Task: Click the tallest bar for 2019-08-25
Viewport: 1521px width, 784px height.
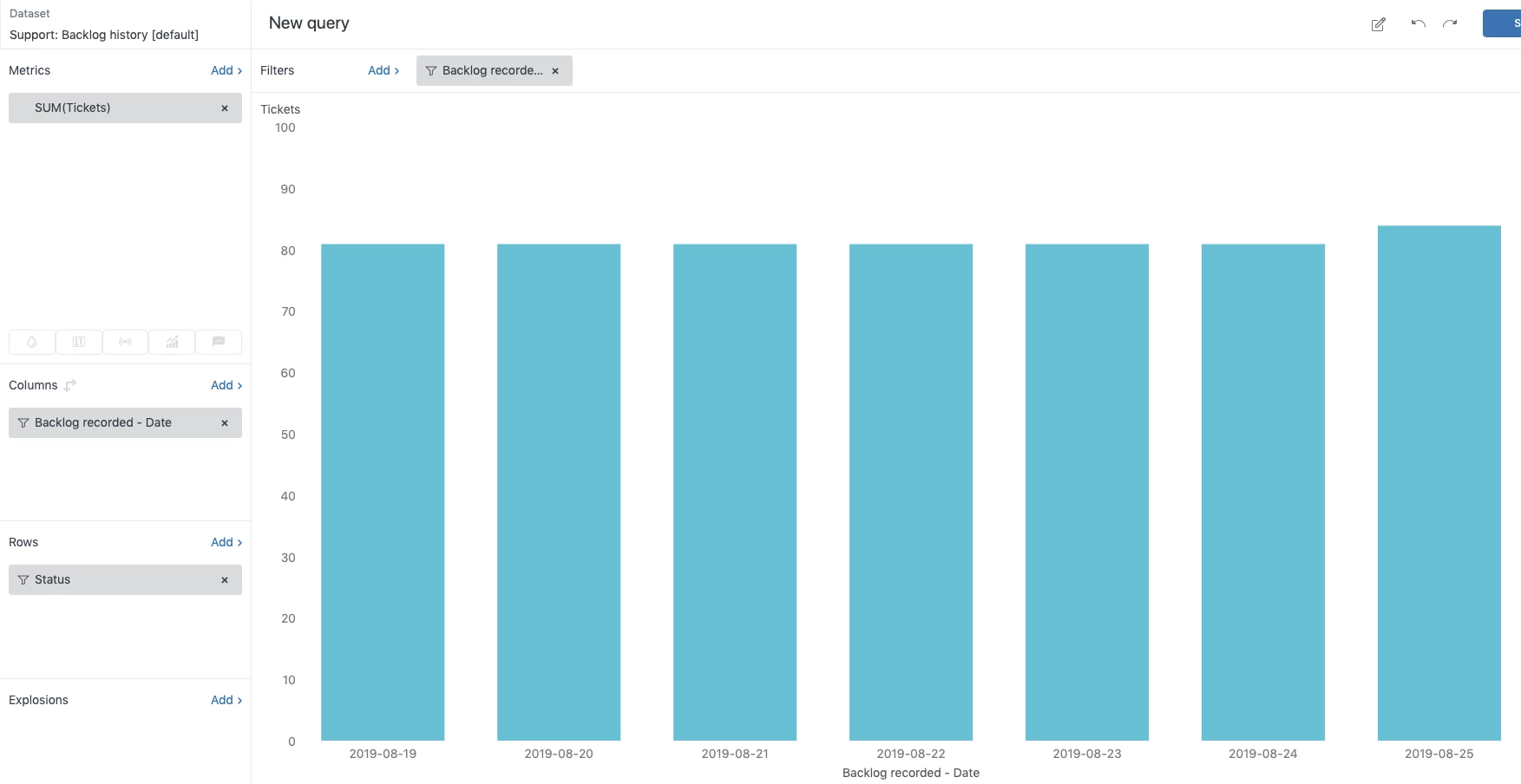Action: click(x=1439, y=483)
